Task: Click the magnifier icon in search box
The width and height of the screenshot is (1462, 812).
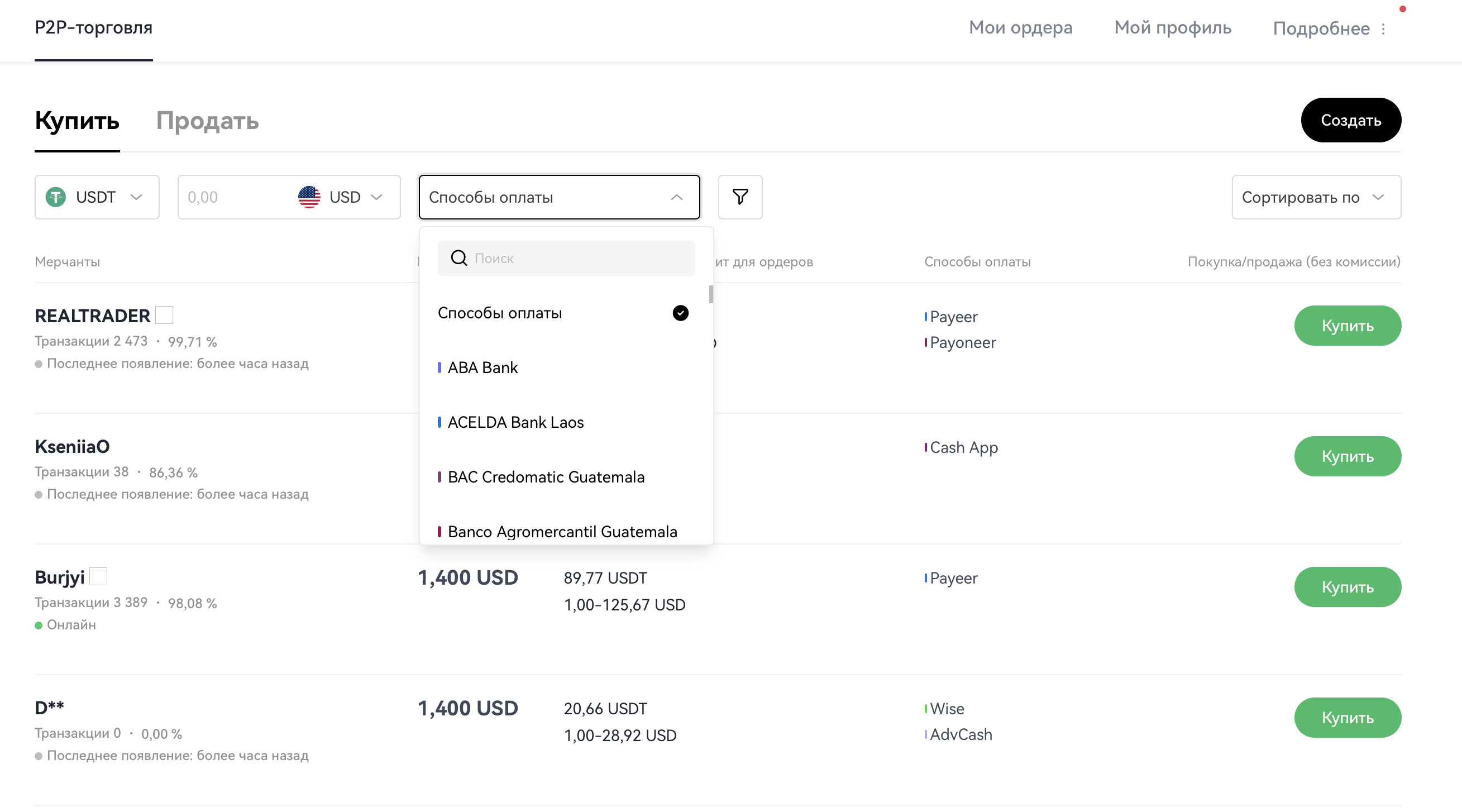Action: coord(458,258)
